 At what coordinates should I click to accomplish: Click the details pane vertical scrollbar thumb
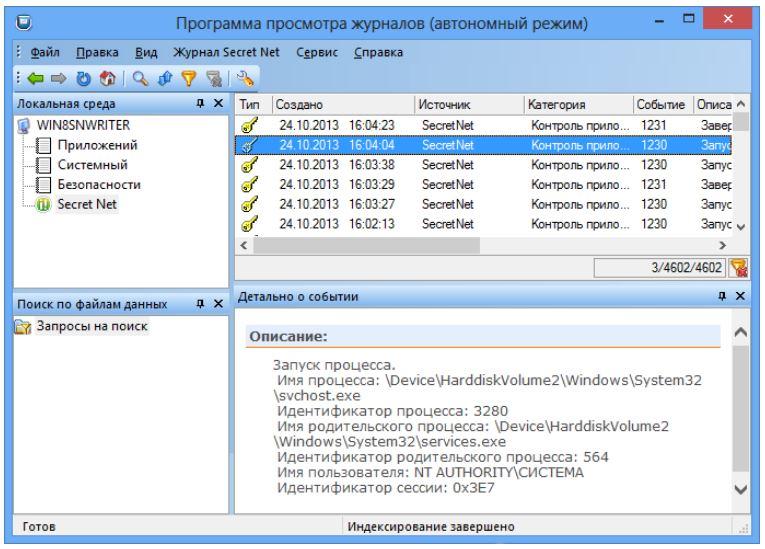741,409
